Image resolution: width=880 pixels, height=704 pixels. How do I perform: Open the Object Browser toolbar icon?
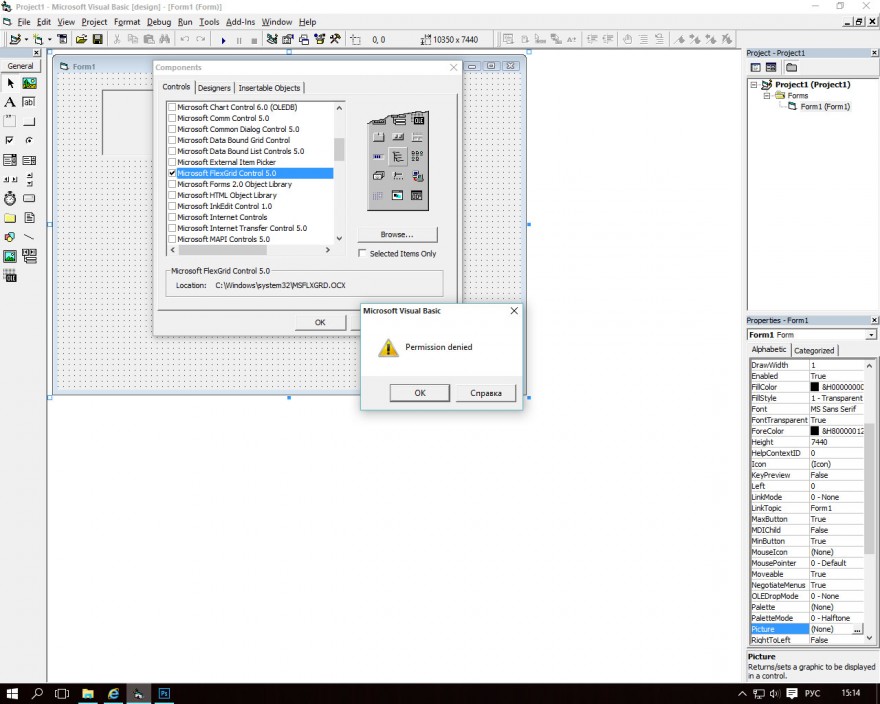pos(320,39)
